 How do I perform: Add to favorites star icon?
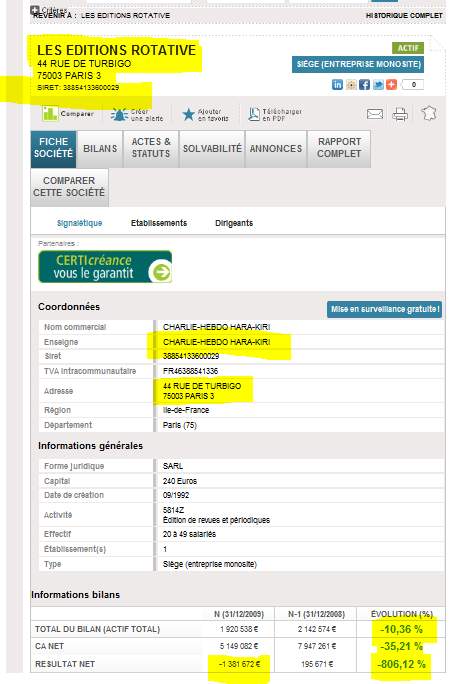pos(189,114)
